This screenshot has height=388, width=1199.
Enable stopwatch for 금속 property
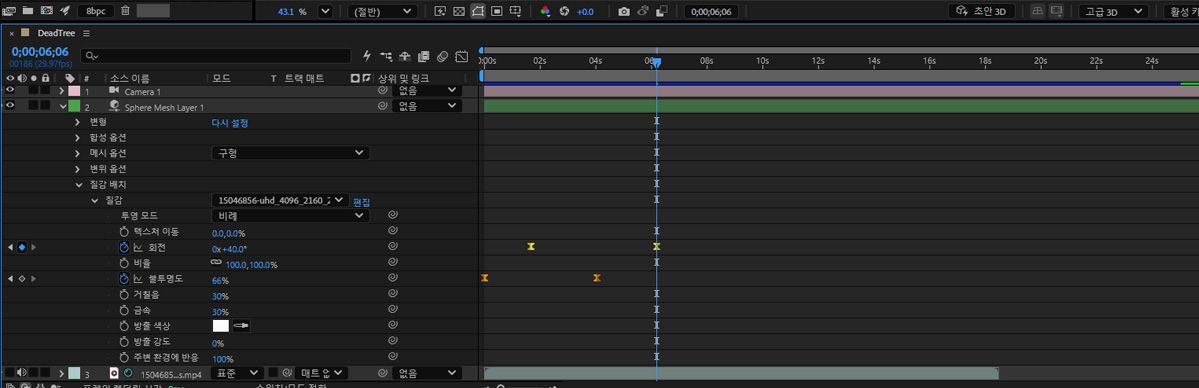(x=124, y=311)
